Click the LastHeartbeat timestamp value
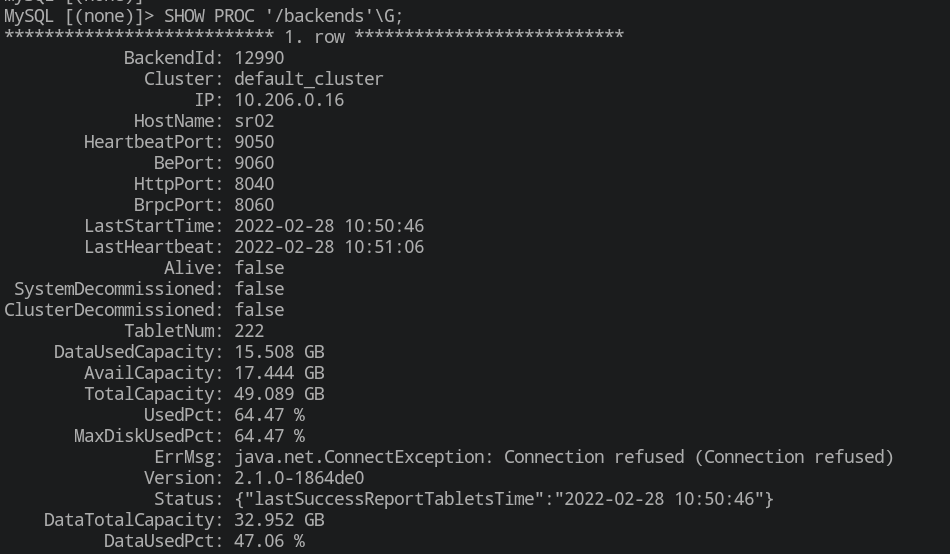The image size is (950, 554). click(329, 247)
